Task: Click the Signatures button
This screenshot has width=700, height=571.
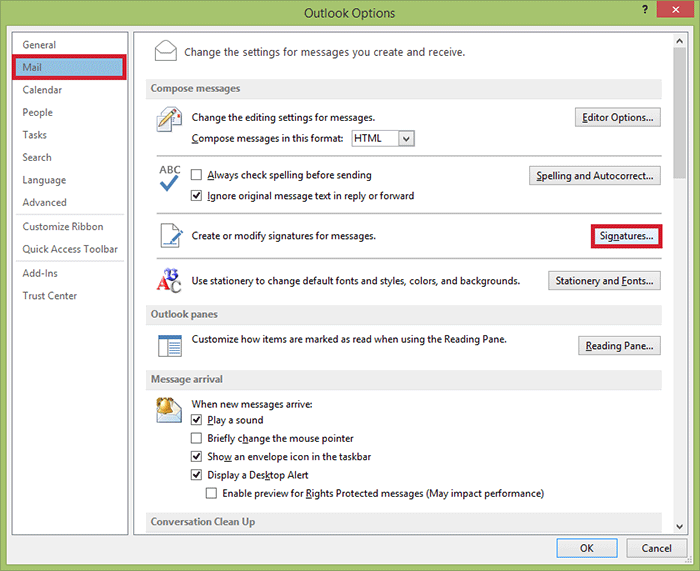Action: (x=626, y=236)
